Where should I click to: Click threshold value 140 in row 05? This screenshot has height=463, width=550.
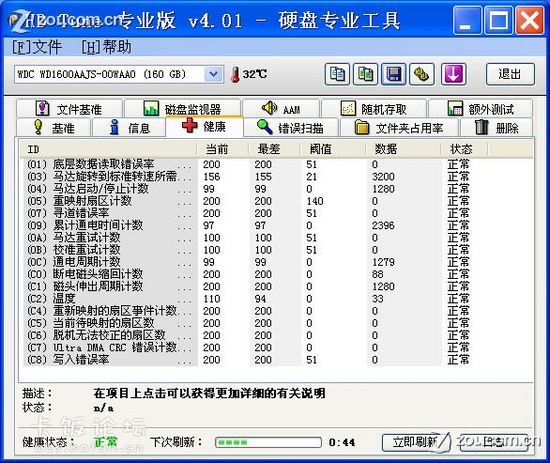point(315,201)
